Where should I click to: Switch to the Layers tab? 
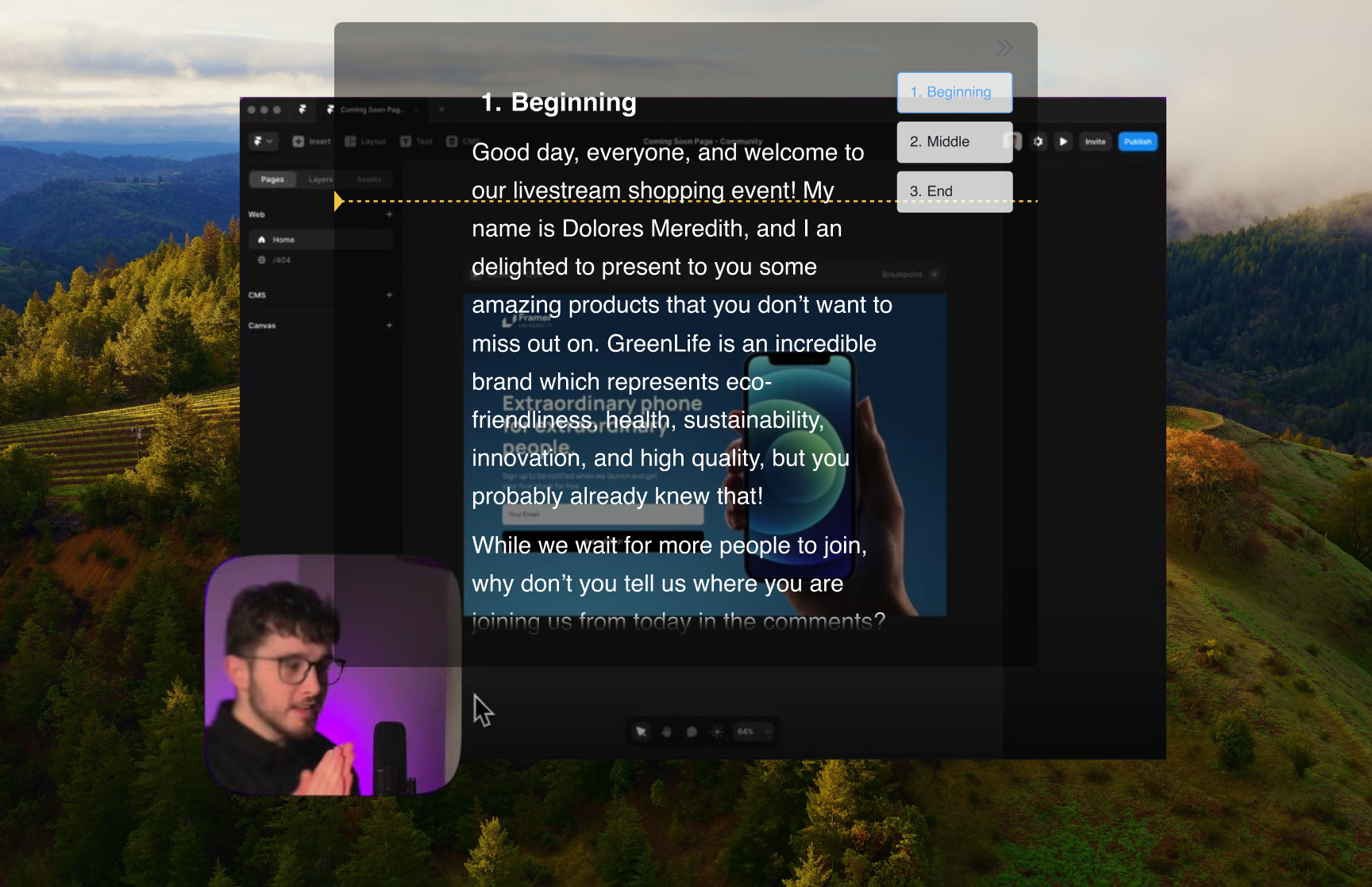[321, 179]
